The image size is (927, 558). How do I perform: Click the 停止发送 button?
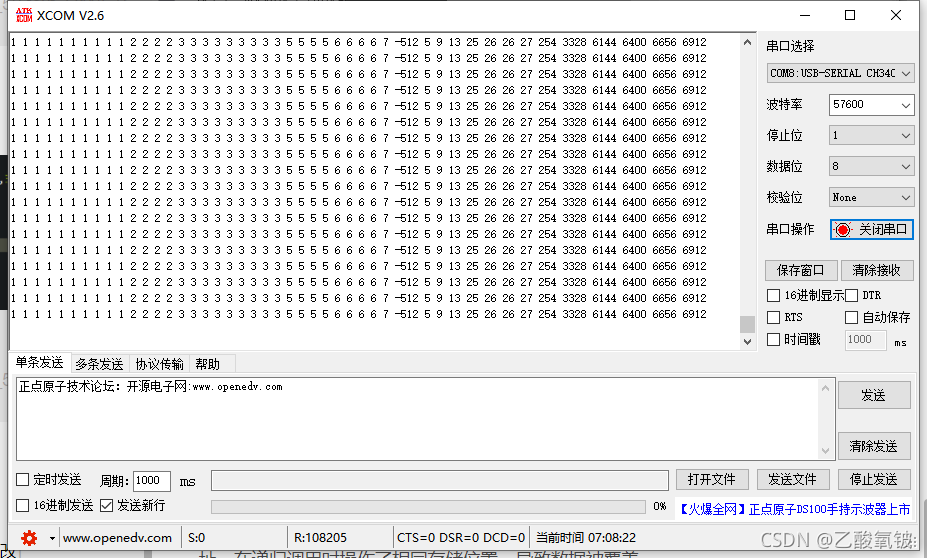pos(874,479)
